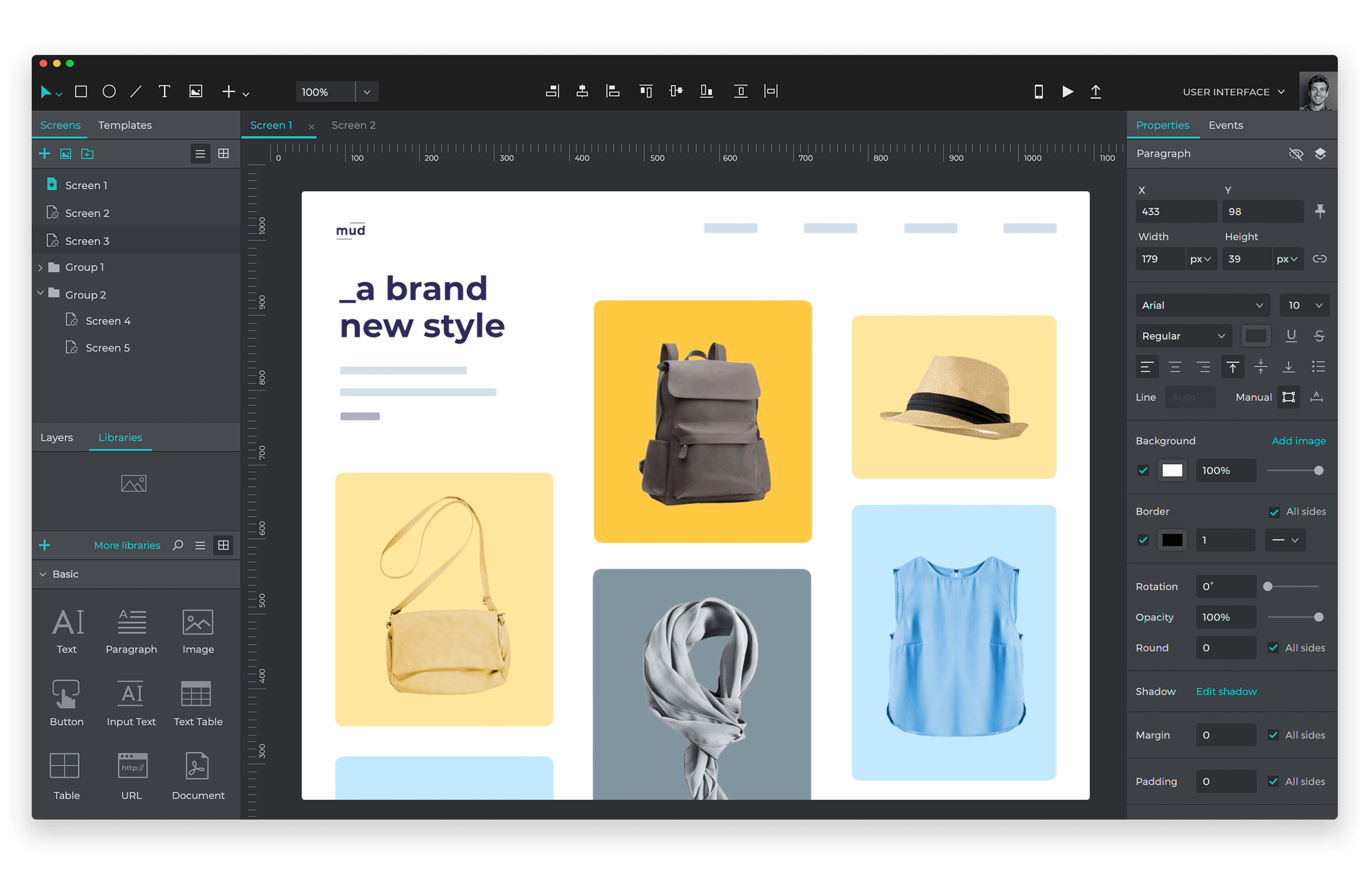
Task: Switch to the Events tab in properties
Action: tap(1225, 124)
